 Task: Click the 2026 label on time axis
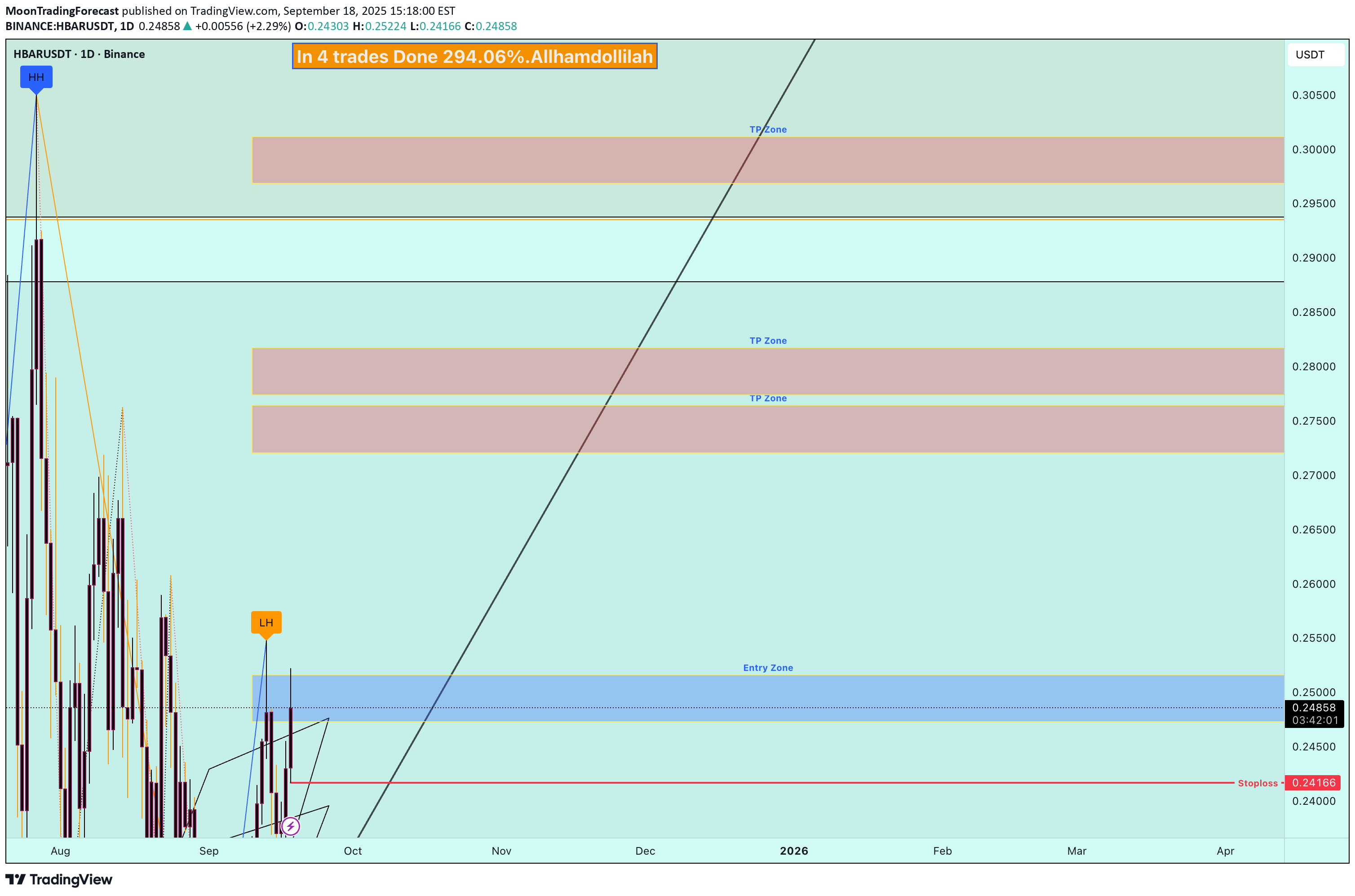tap(794, 851)
